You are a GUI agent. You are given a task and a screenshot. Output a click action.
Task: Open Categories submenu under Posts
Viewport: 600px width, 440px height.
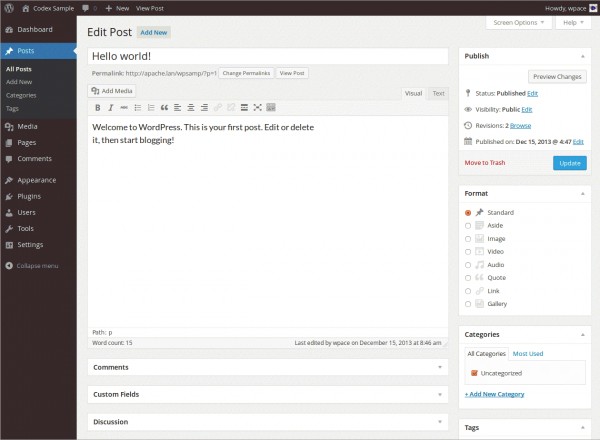click(21, 95)
